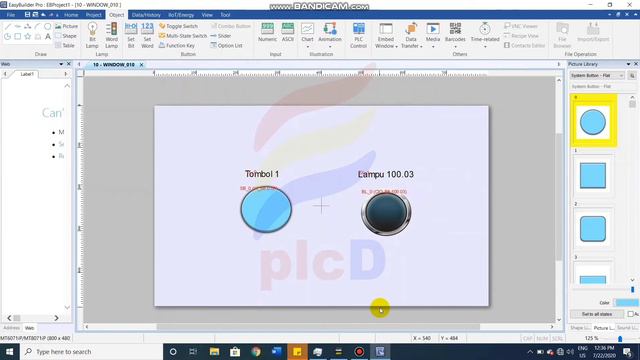This screenshot has width=640, height=360.
Task: Click the Windows search box
Action: coord(91,351)
